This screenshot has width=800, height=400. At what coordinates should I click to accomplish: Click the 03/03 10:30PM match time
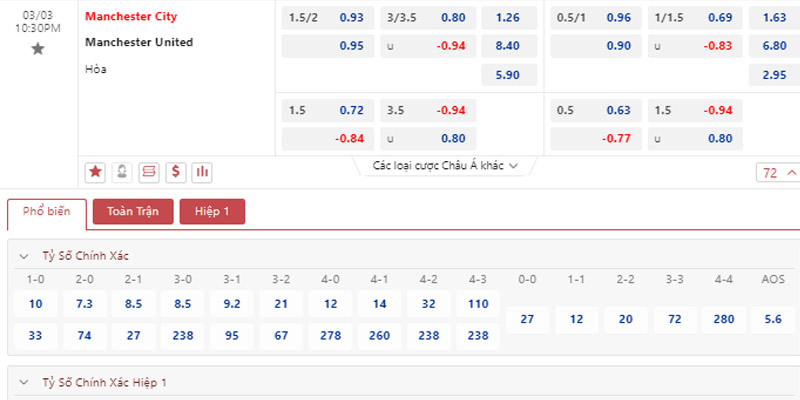[38, 22]
